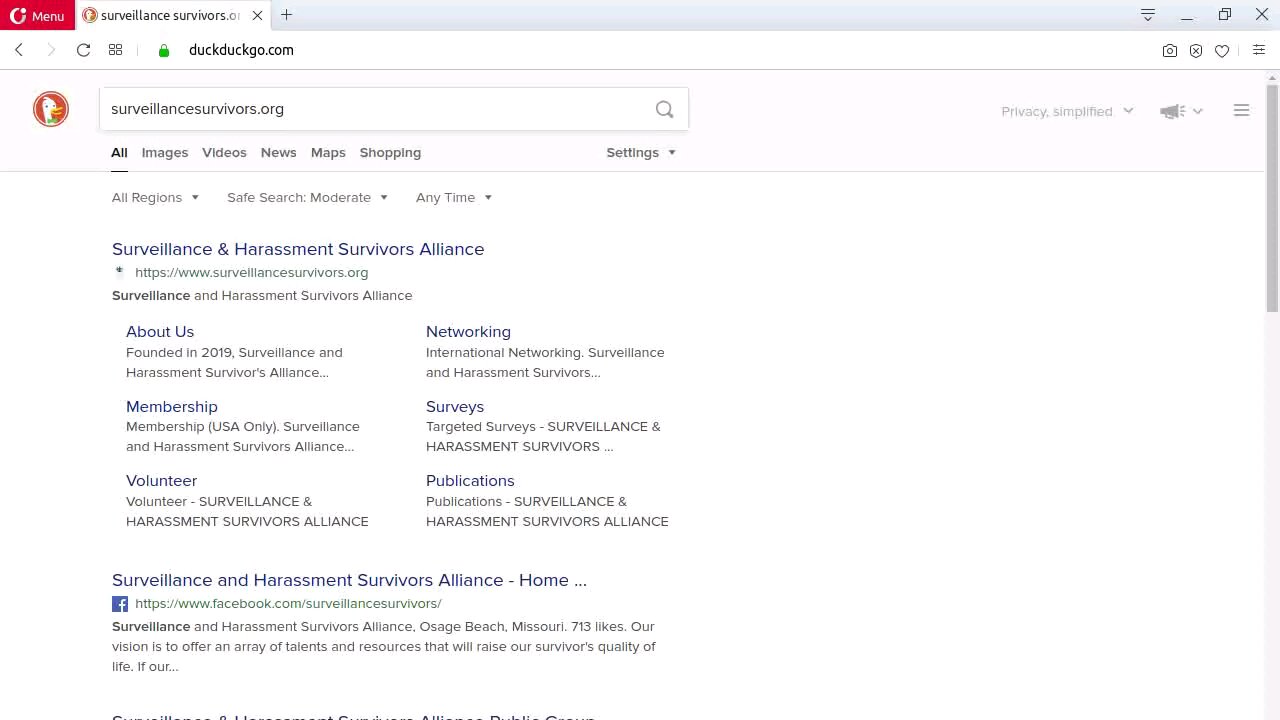
Task: Open the Any Time filter
Action: click(x=454, y=197)
